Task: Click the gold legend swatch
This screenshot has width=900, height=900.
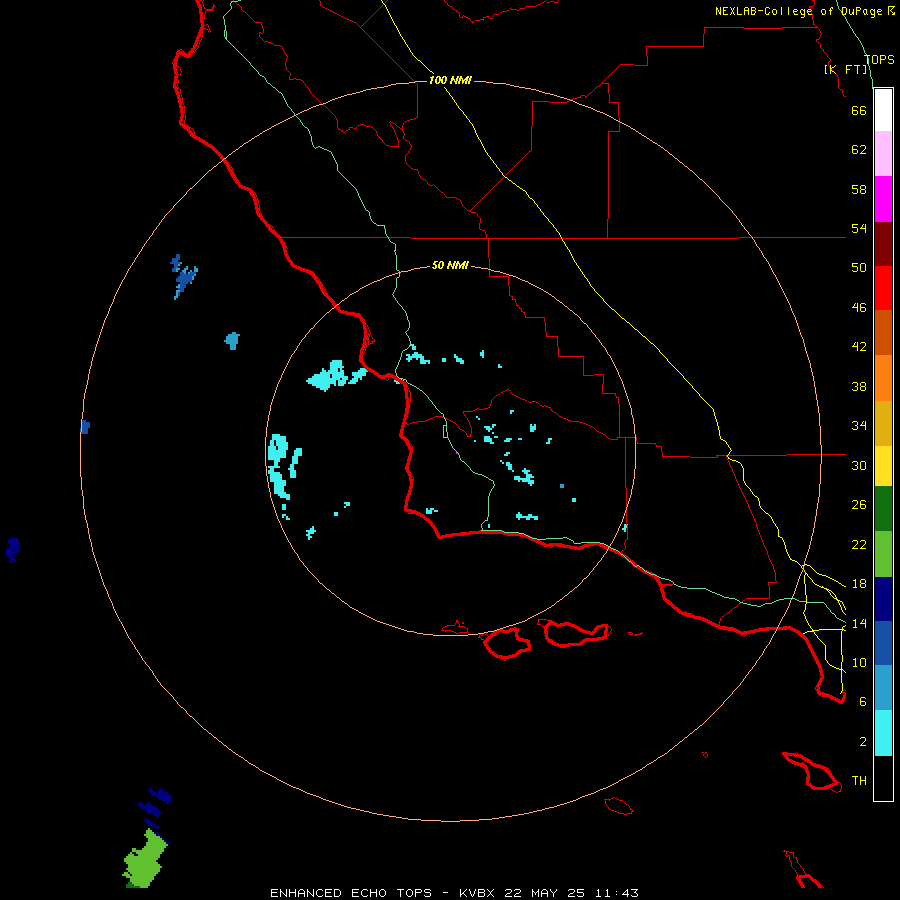Action: point(883,422)
